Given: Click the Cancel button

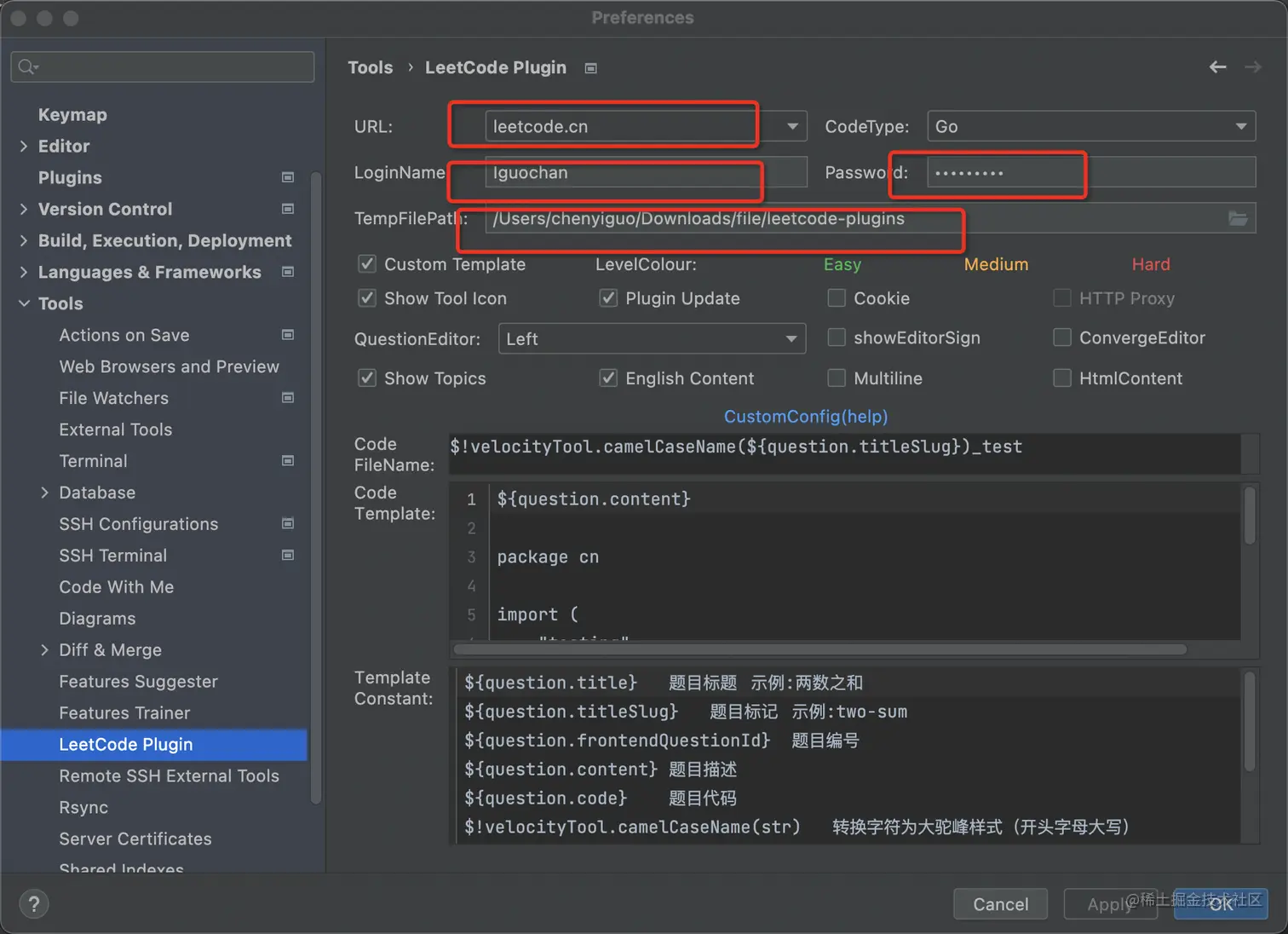Looking at the screenshot, I should (1000, 904).
